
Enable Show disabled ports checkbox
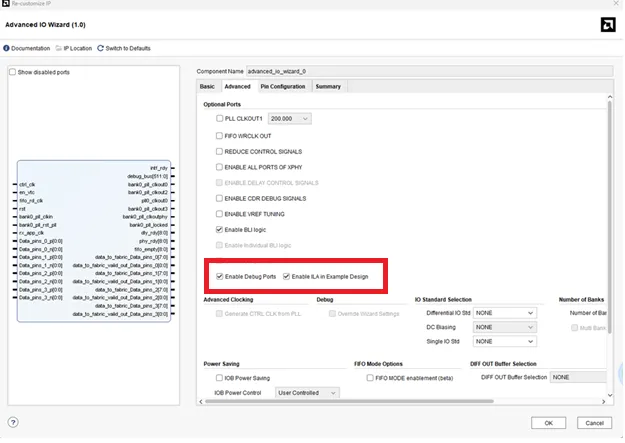point(13,72)
